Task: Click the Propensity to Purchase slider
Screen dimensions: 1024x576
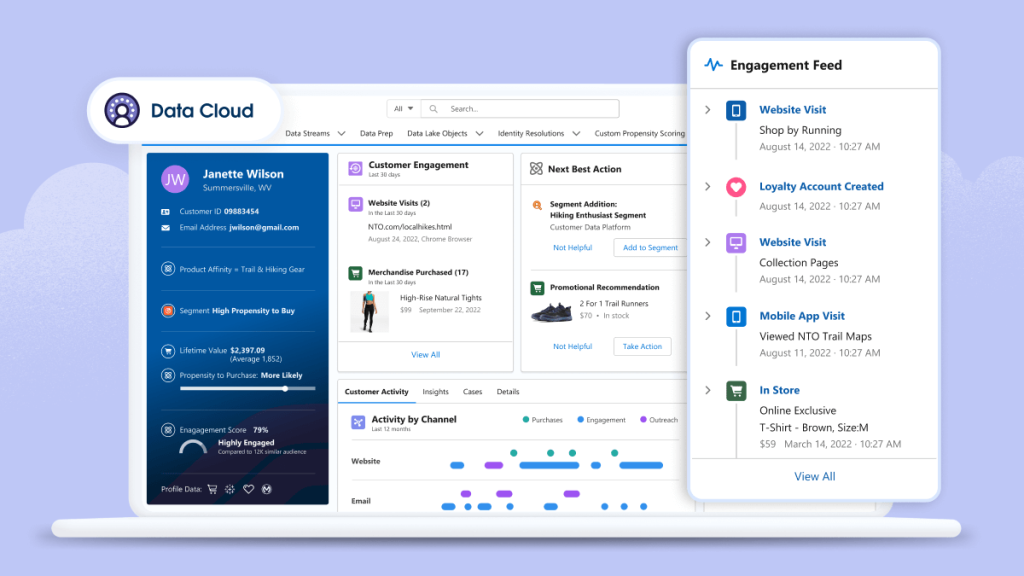Action: [x=247, y=388]
